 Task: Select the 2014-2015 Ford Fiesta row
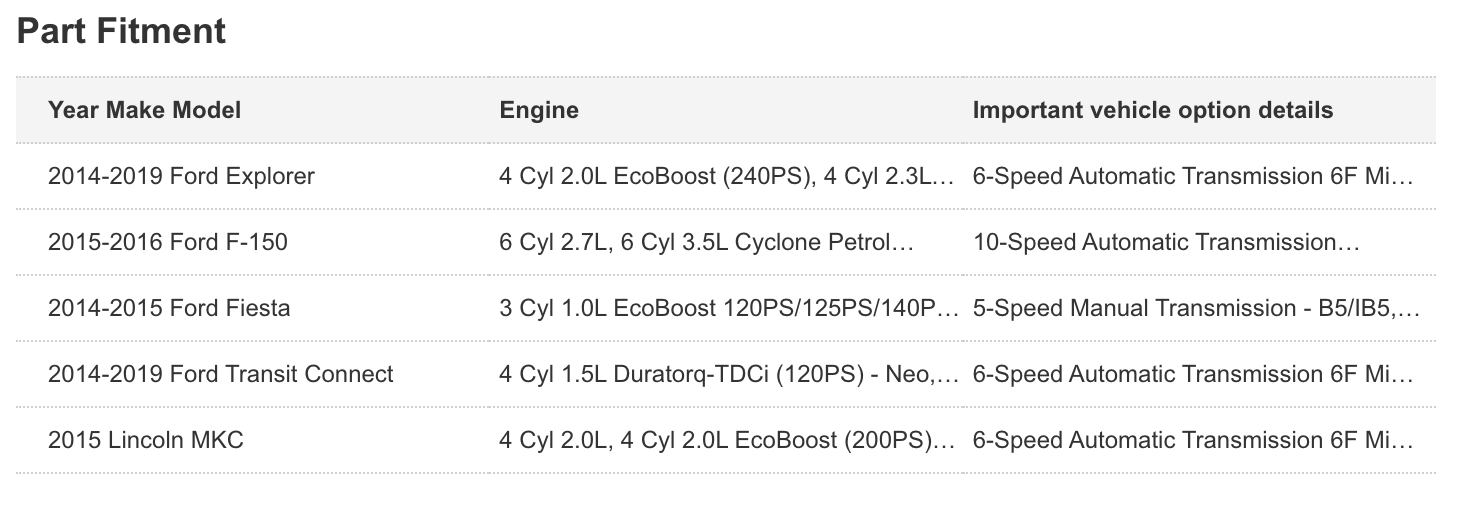click(x=726, y=308)
